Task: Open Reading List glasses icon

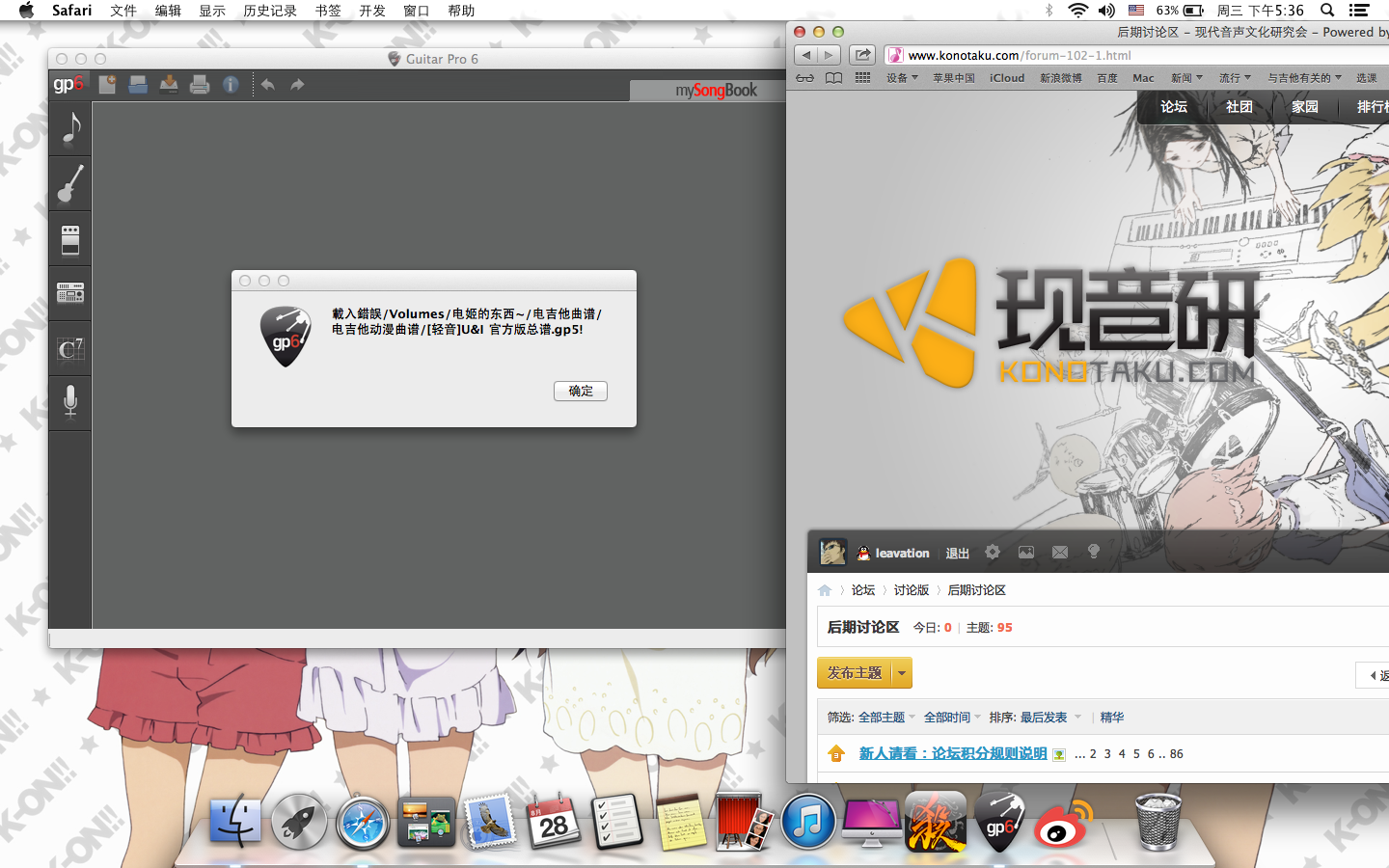Action: [x=804, y=78]
